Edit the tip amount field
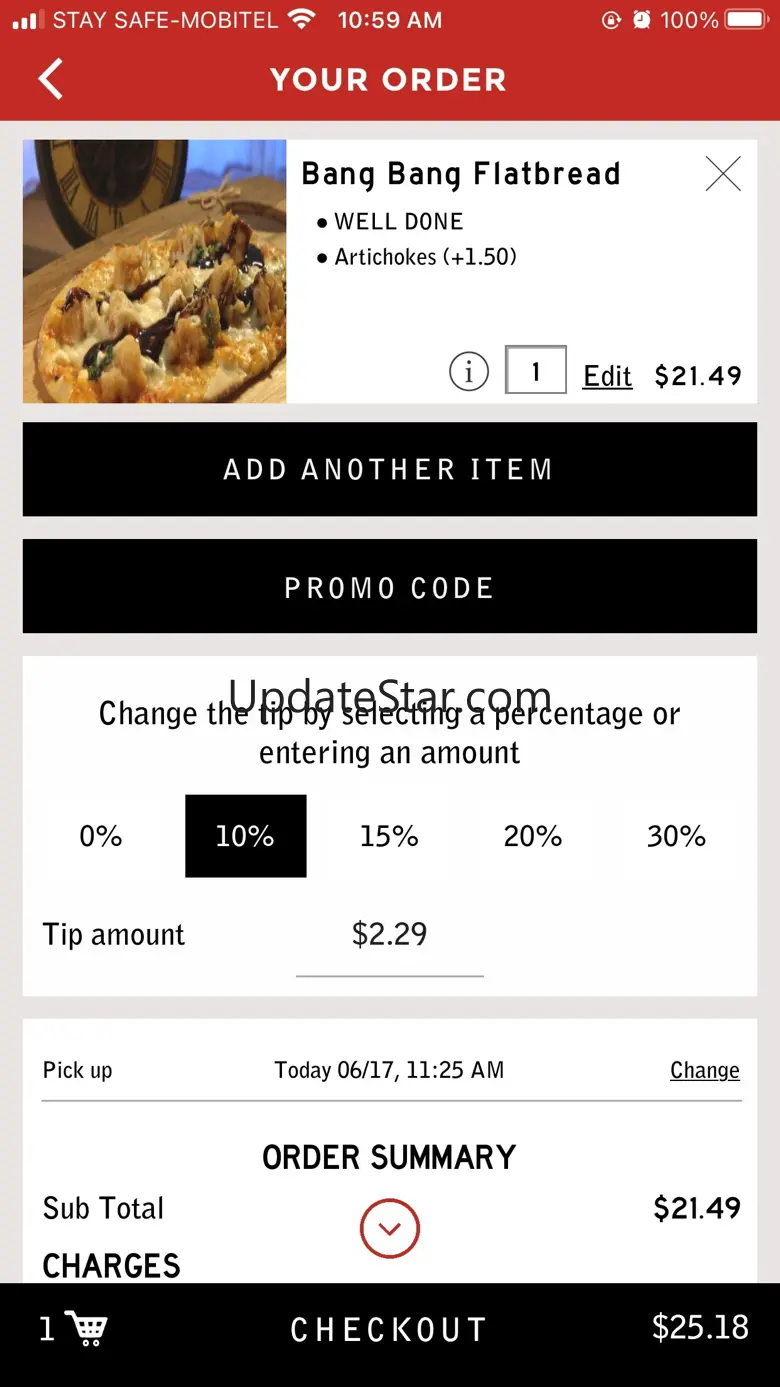The image size is (780, 1387). pos(389,935)
